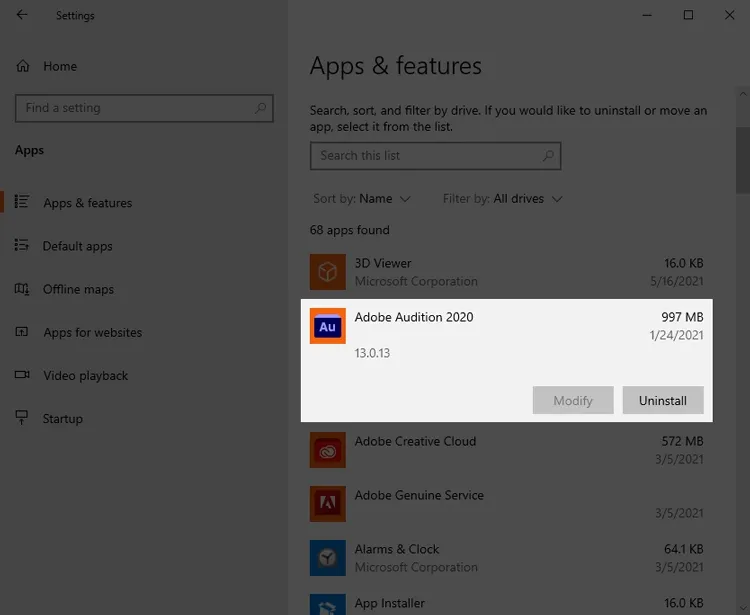Click the magnifier in Search this list
The width and height of the screenshot is (750, 615).
pos(548,155)
